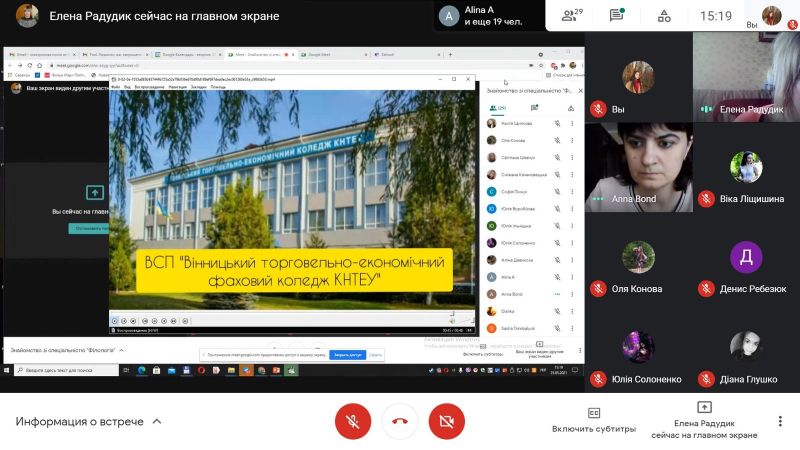Click the play button in the video player

click(x=115, y=321)
